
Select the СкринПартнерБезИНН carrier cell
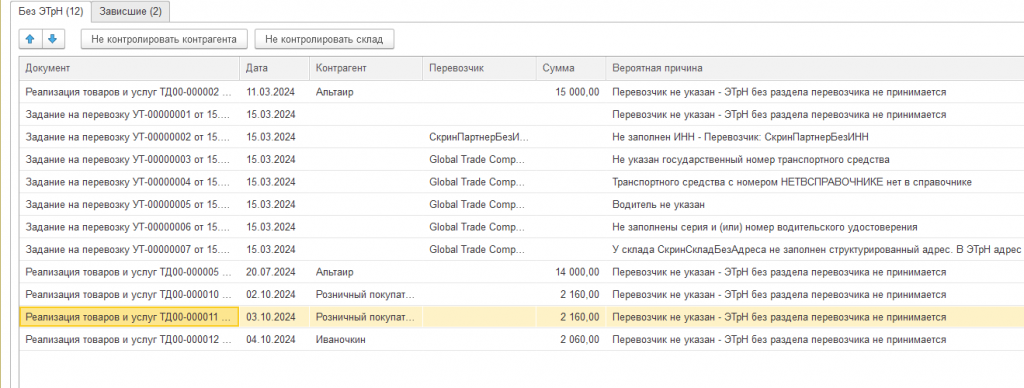click(x=480, y=137)
